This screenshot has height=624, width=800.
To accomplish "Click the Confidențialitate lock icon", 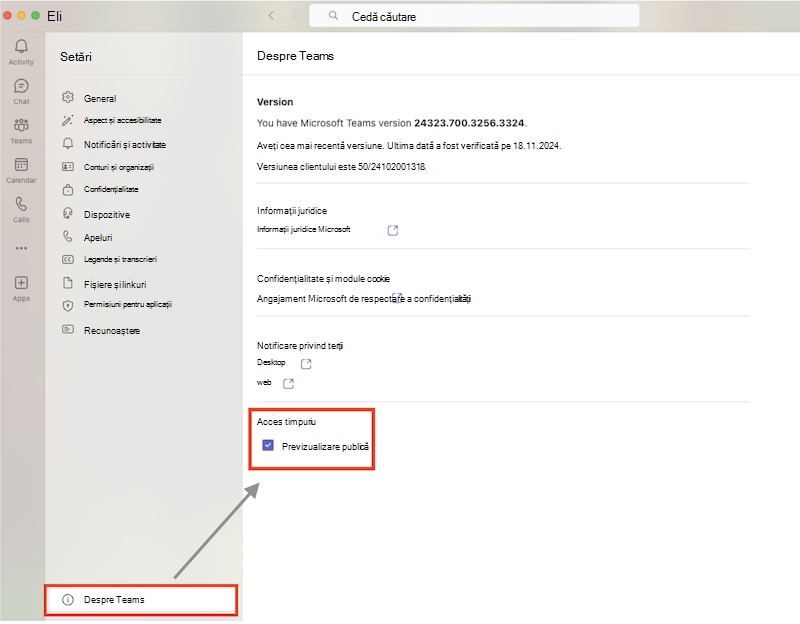I will coord(68,190).
